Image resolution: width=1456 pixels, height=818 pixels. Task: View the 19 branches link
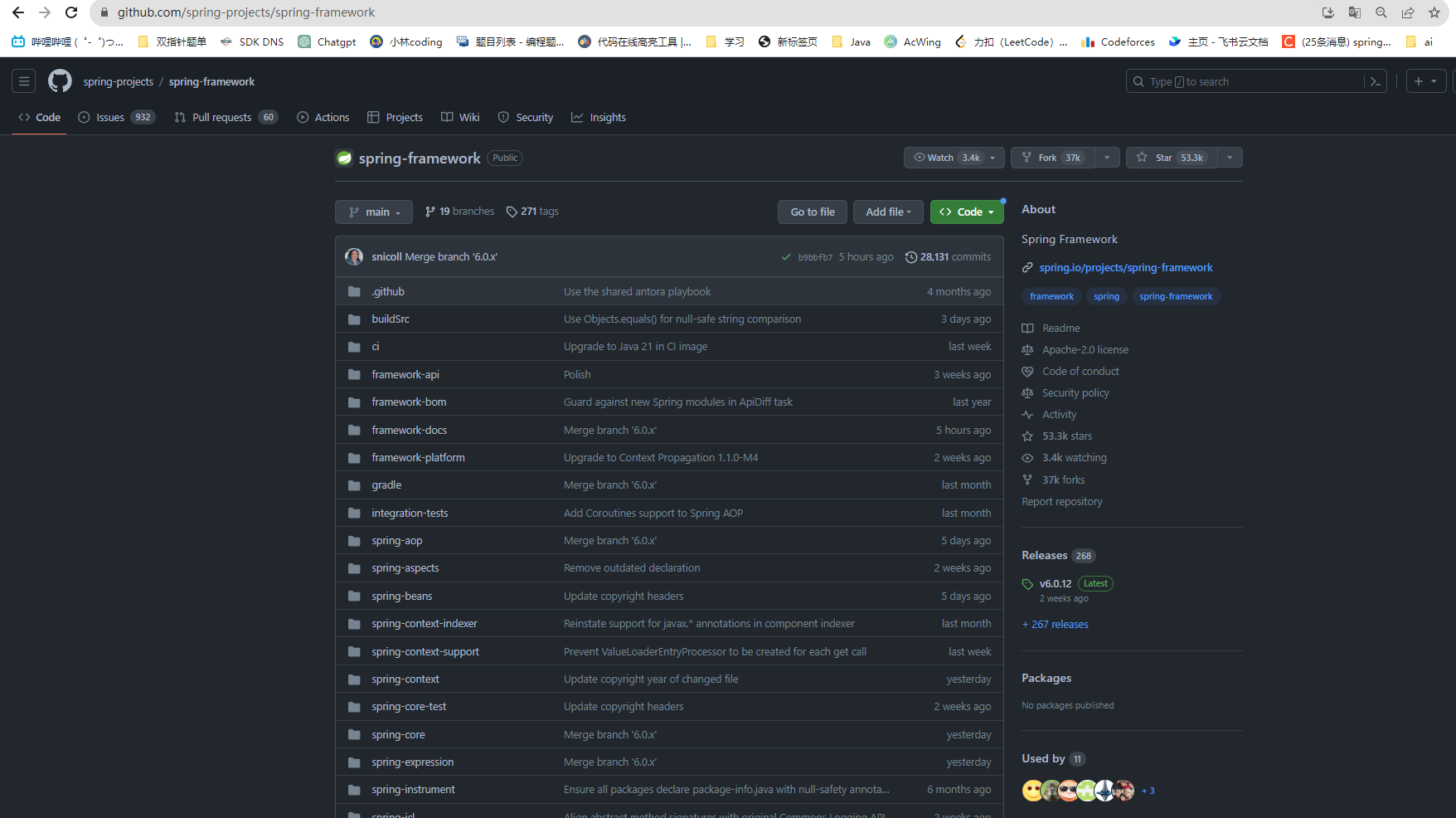(x=459, y=212)
